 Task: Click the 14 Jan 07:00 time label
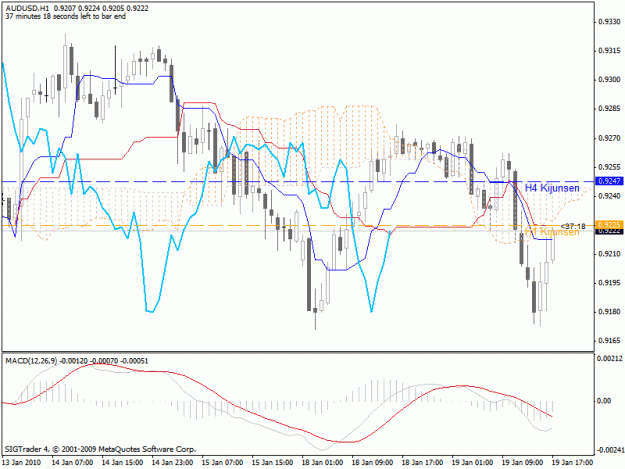pos(72,463)
